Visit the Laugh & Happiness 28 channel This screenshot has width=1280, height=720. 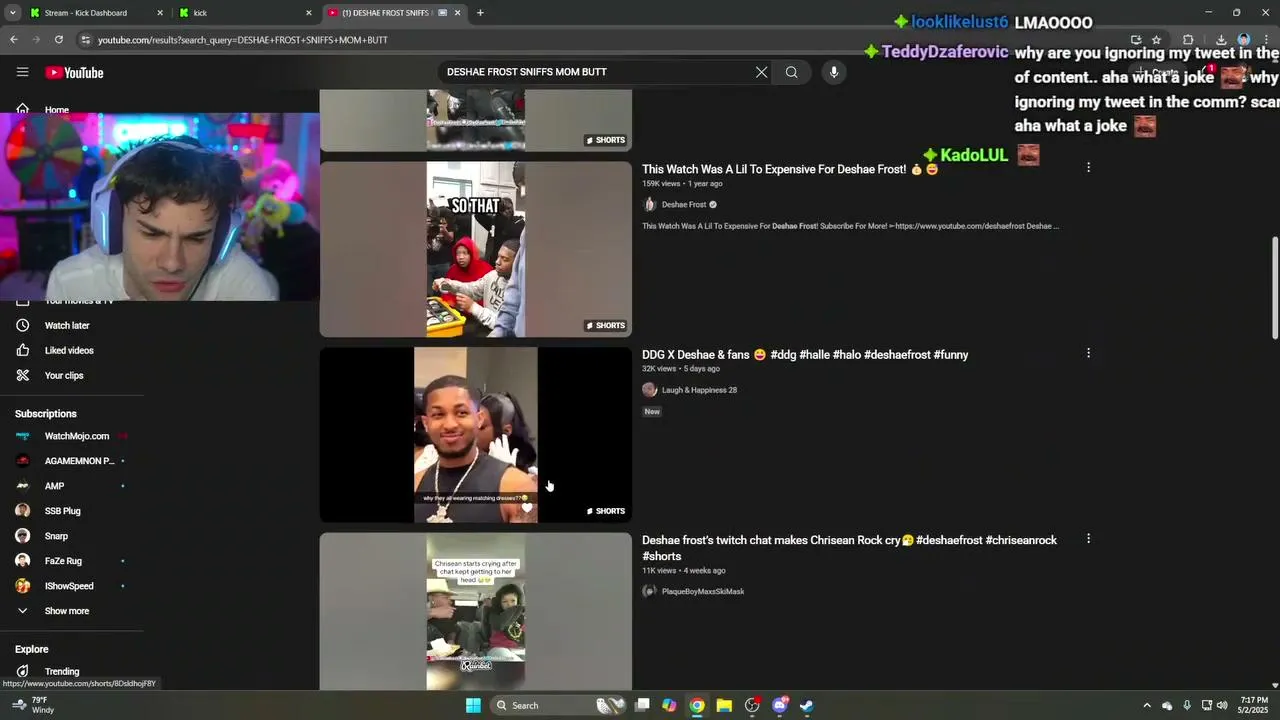[x=699, y=390]
